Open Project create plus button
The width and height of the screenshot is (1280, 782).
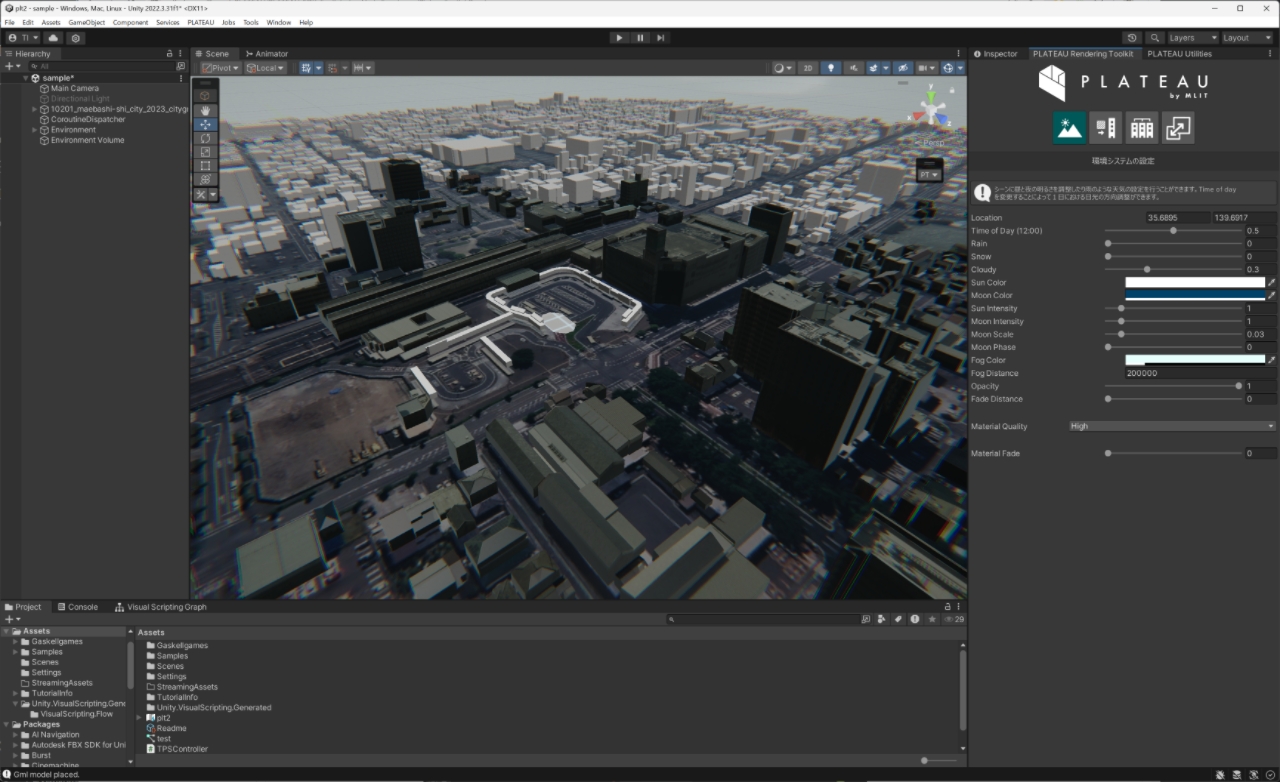tap(12, 619)
